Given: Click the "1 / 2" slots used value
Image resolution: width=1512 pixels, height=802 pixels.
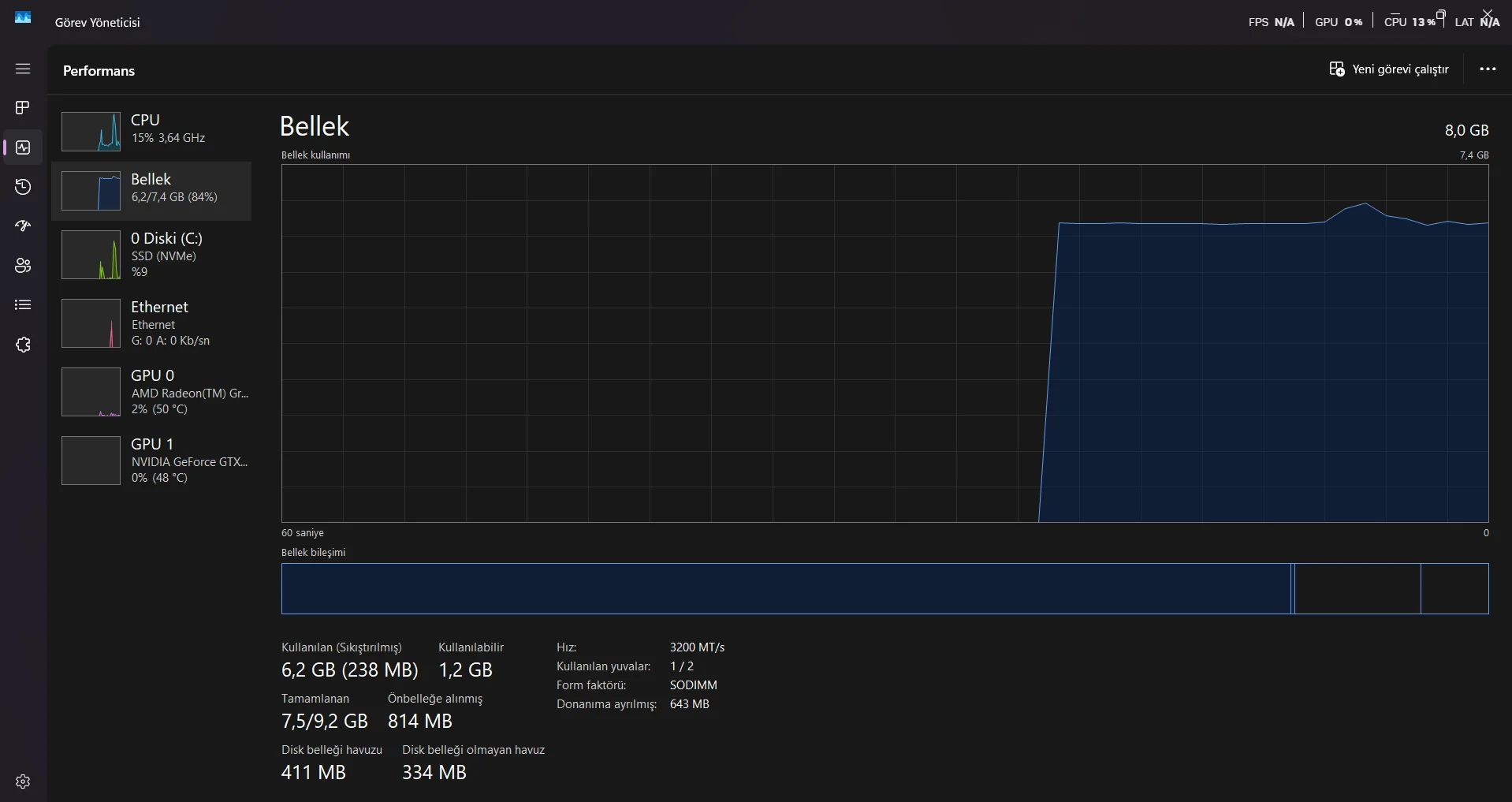Looking at the screenshot, I should click(682, 666).
